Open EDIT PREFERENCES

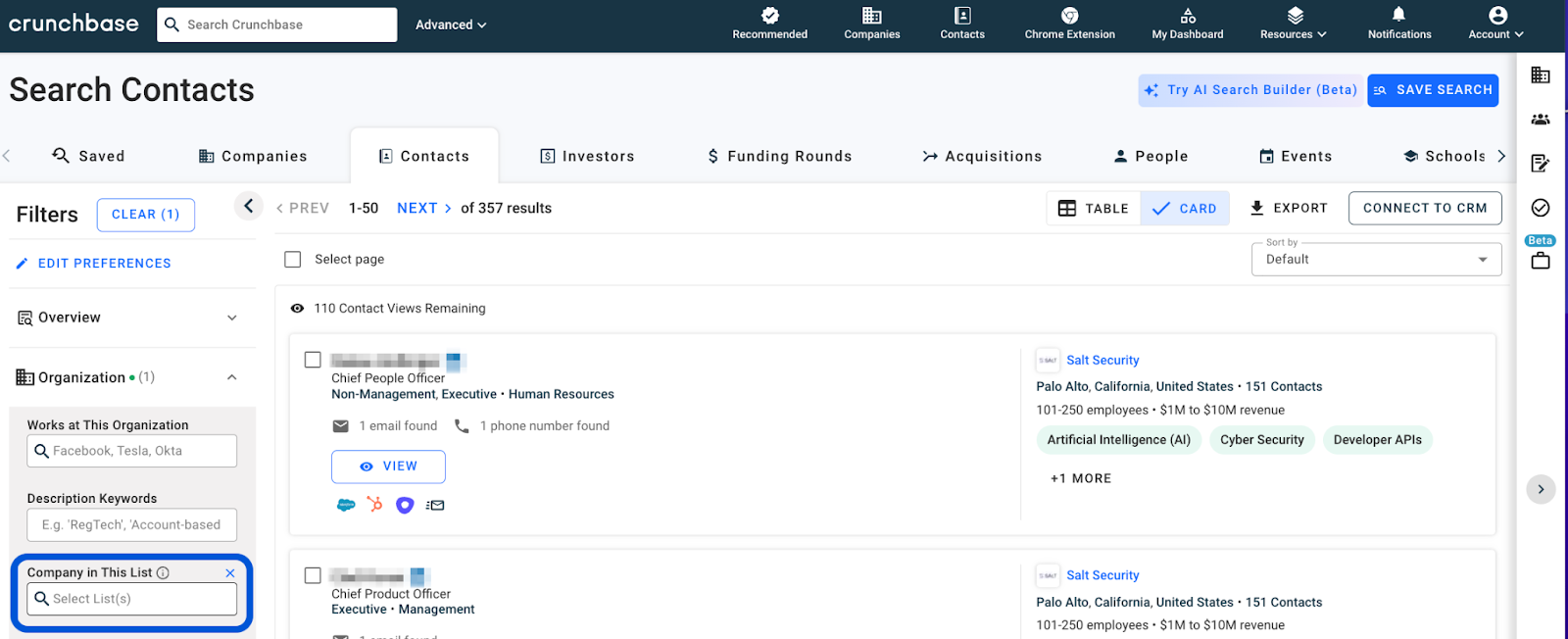tap(94, 264)
